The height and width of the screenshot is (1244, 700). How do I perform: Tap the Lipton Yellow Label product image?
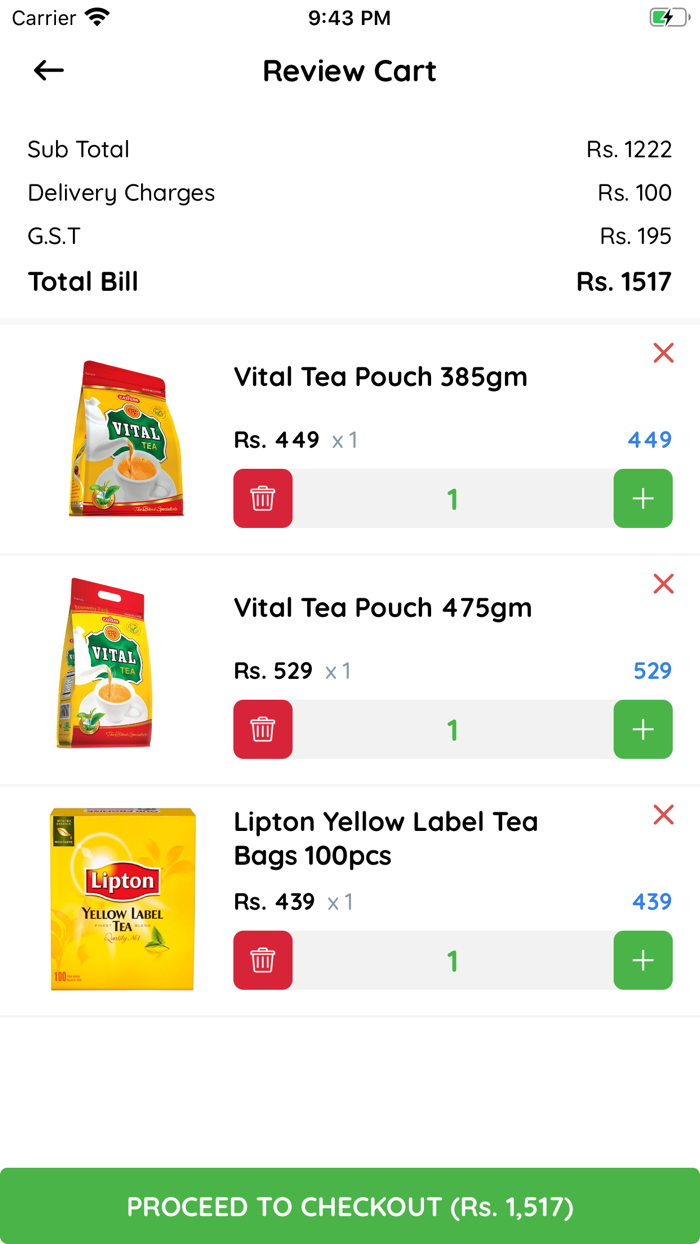[122, 898]
